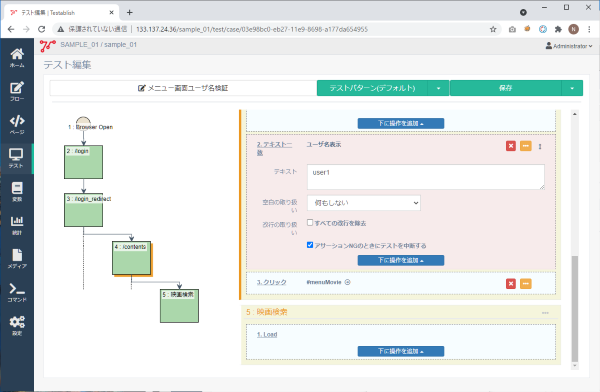The height and width of the screenshot is (392, 600).
Task: Click the green 保存 save button
Action: coord(505,88)
